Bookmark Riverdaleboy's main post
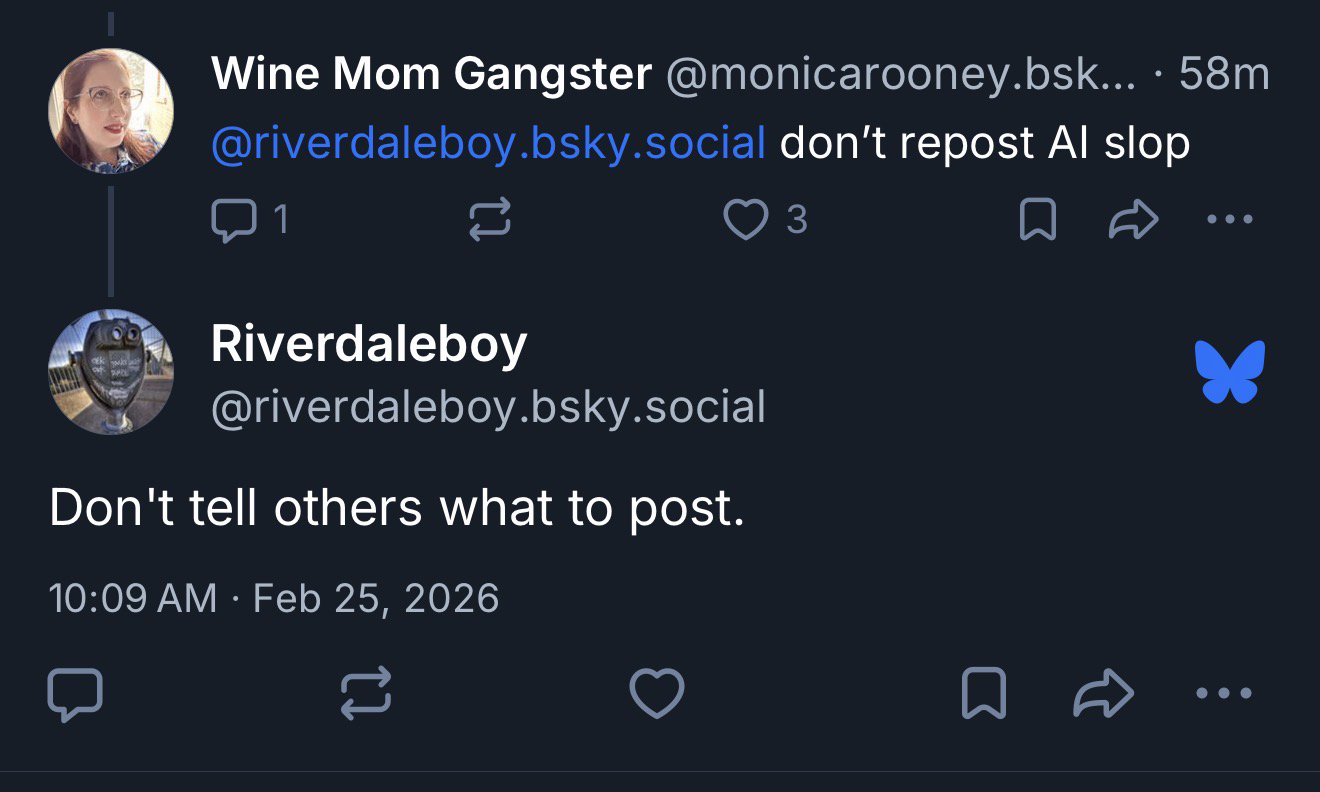The image size is (1320, 792). click(983, 693)
